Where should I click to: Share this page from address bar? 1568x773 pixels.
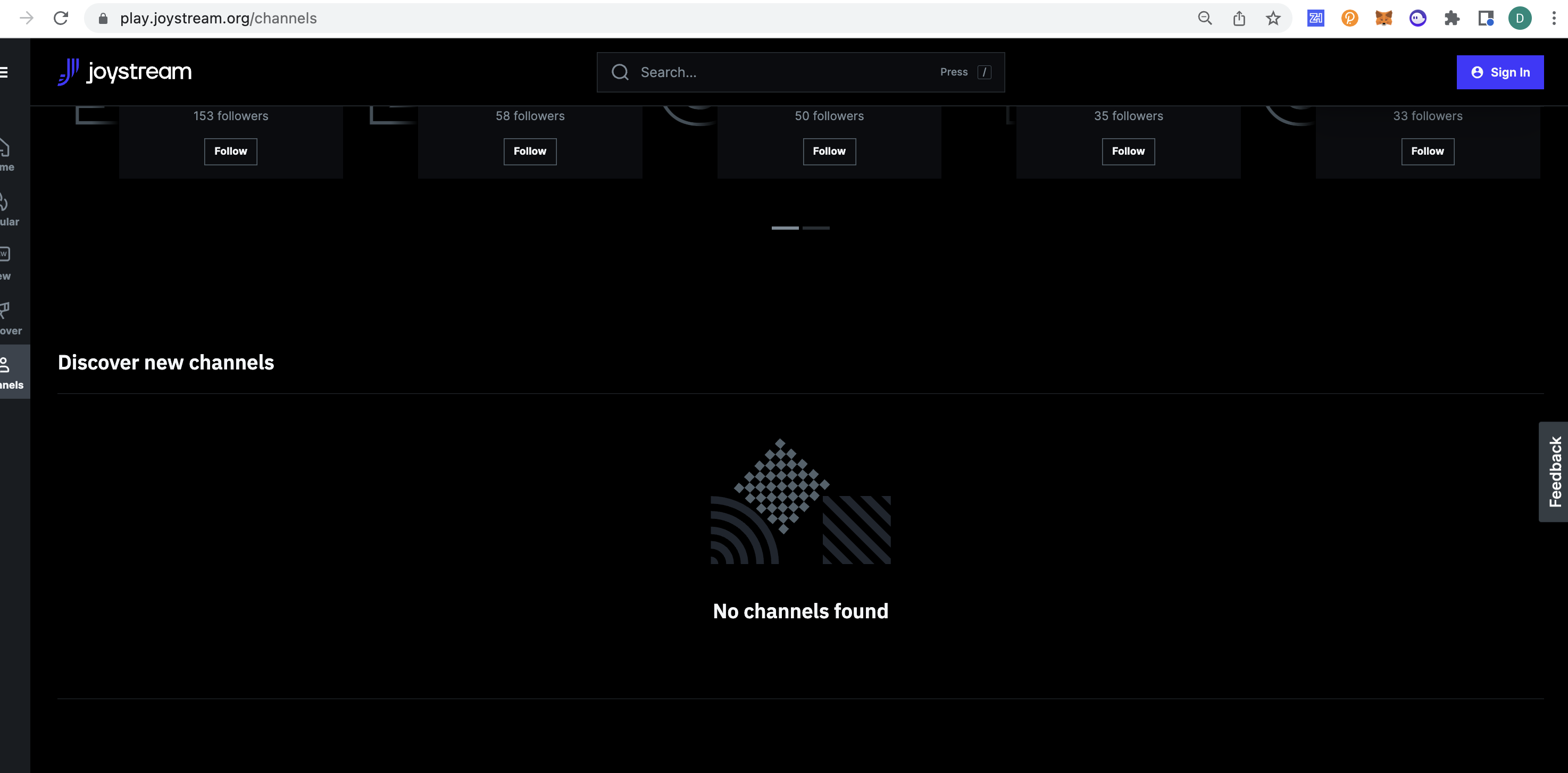1239,18
